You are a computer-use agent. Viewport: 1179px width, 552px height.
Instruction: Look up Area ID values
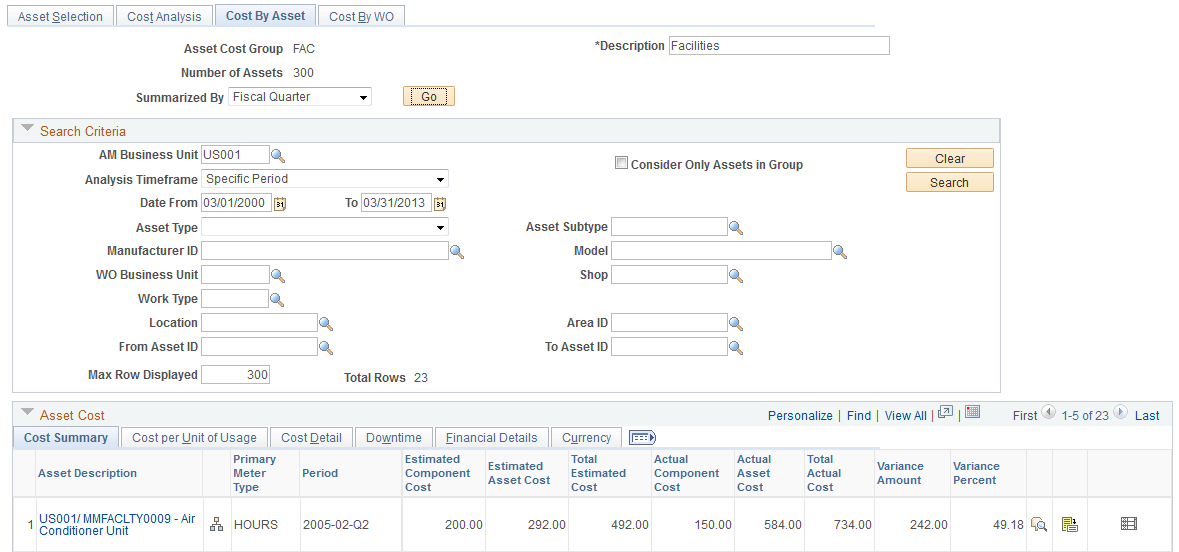pyautogui.click(x=736, y=324)
